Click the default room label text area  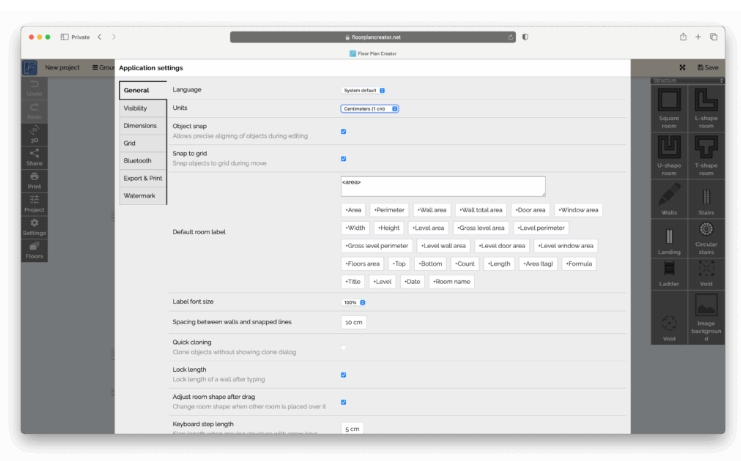[442, 187]
